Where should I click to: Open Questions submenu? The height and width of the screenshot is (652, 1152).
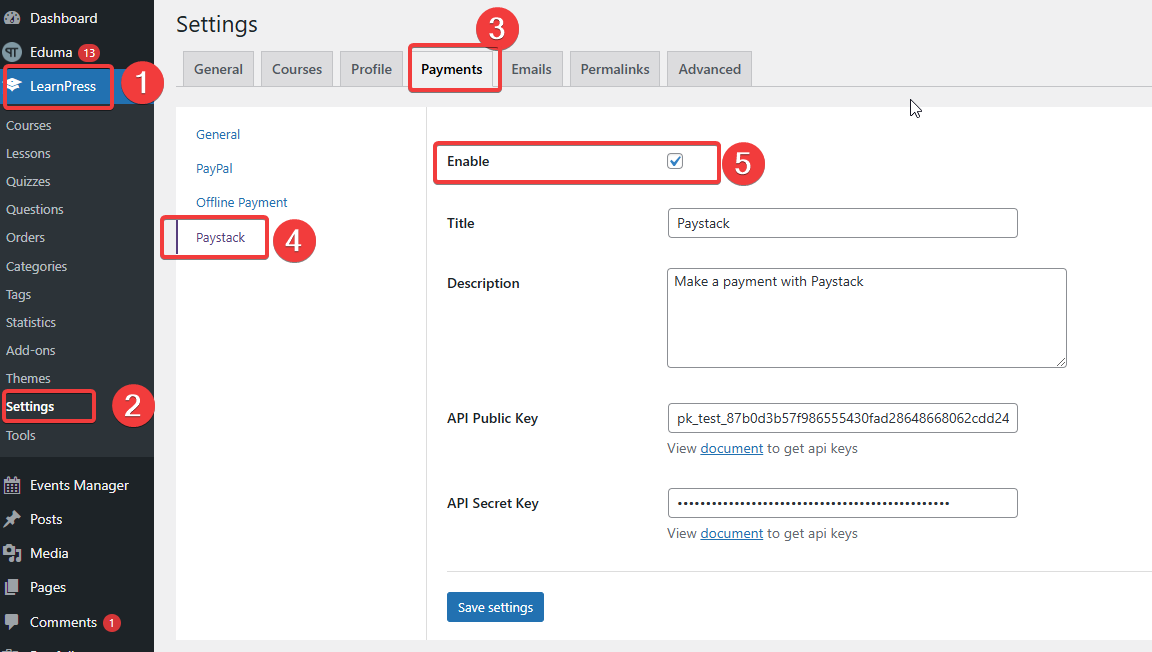click(x=35, y=209)
